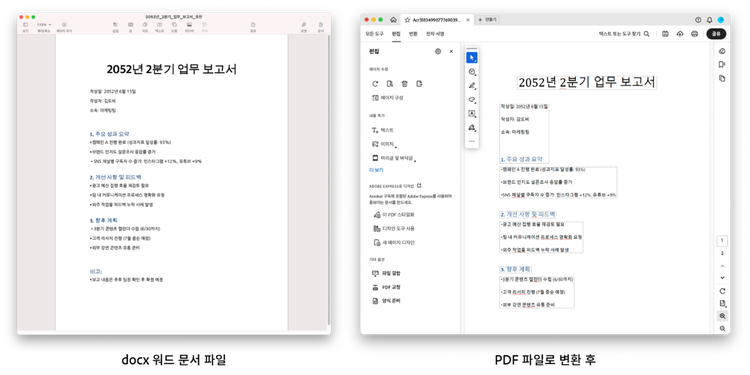The height and width of the screenshot is (375, 750).
Task: Close the 편집 side panel
Action: (451, 51)
